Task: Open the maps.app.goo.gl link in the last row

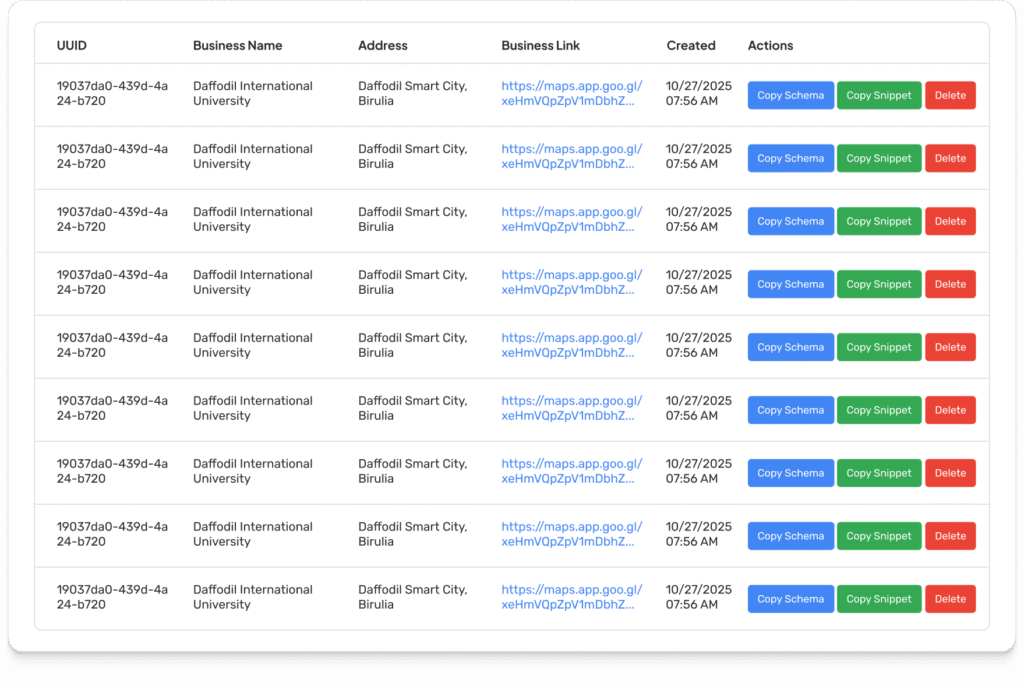Action: 571,598
